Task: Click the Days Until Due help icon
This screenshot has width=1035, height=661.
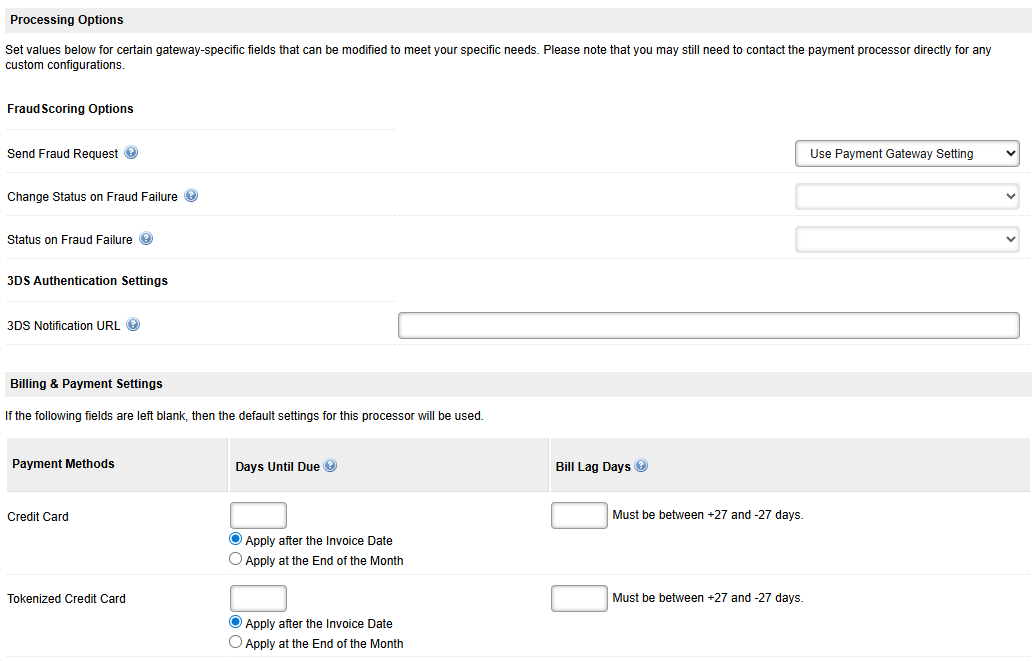Action: pos(331,464)
